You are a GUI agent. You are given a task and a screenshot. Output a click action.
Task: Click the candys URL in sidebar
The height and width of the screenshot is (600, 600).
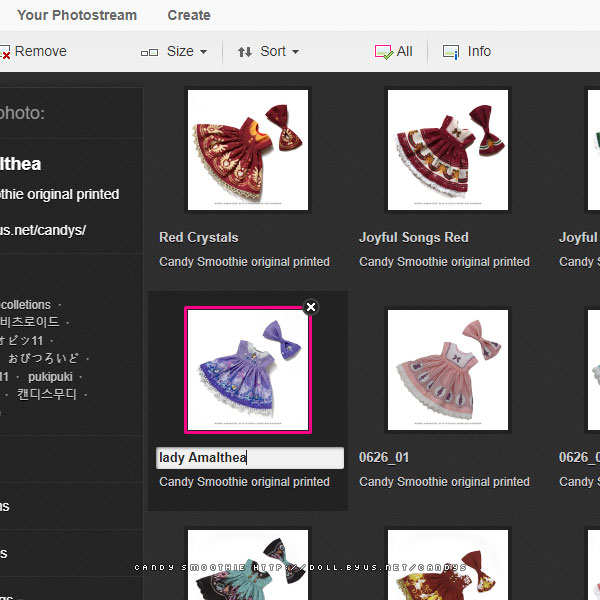[x=43, y=230]
